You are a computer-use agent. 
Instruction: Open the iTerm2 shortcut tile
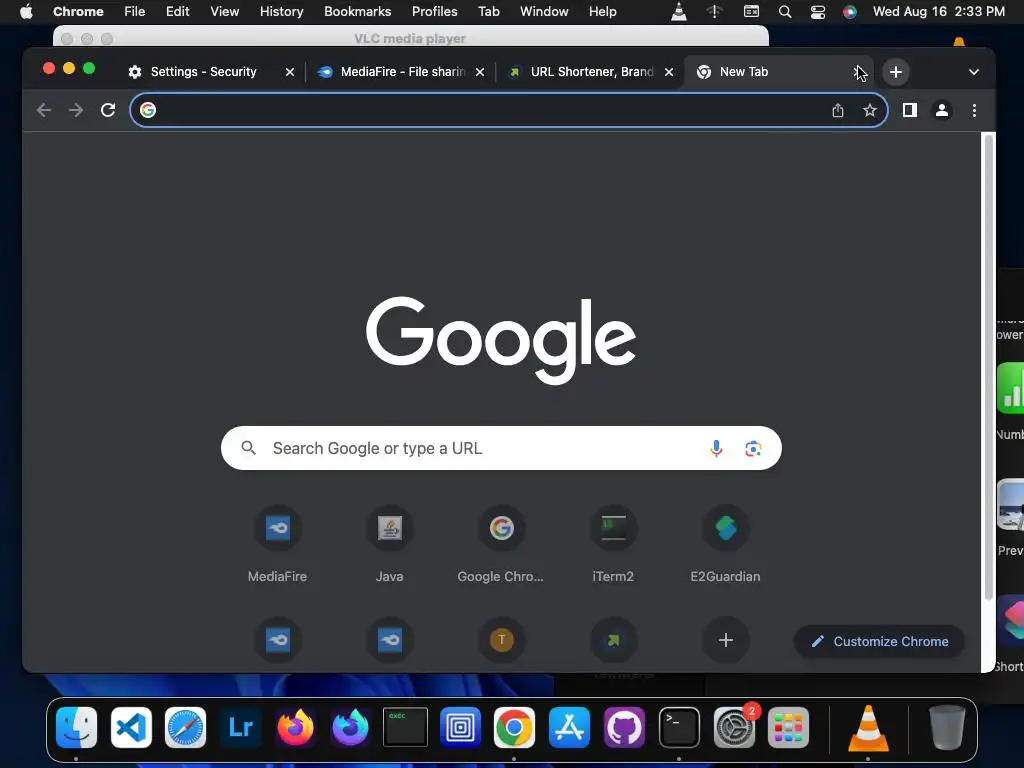click(x=613, y=543)
